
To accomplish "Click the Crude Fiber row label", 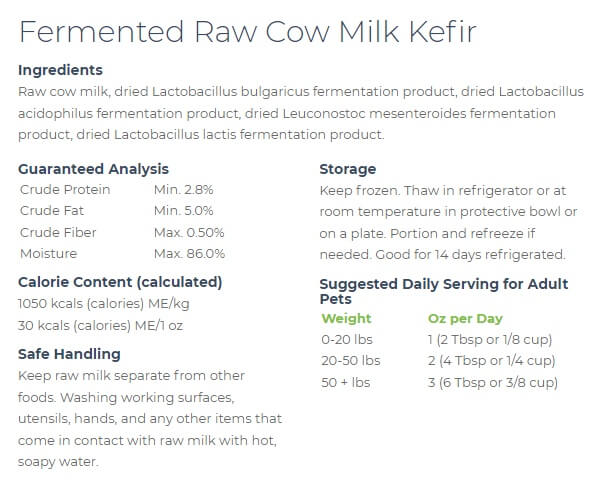I will [x=58, y=233].
